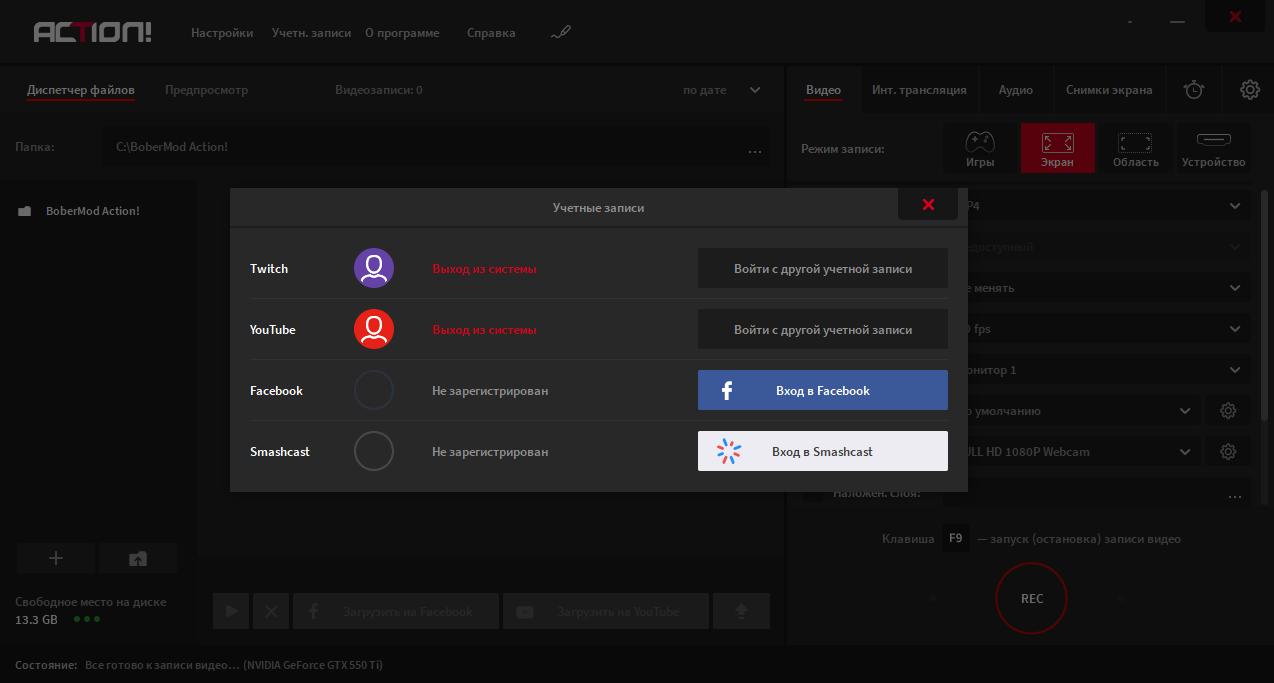Log out of YouTube account
Image resolution: width=1274 pixels, height=683 pixels.
(484, 330)
